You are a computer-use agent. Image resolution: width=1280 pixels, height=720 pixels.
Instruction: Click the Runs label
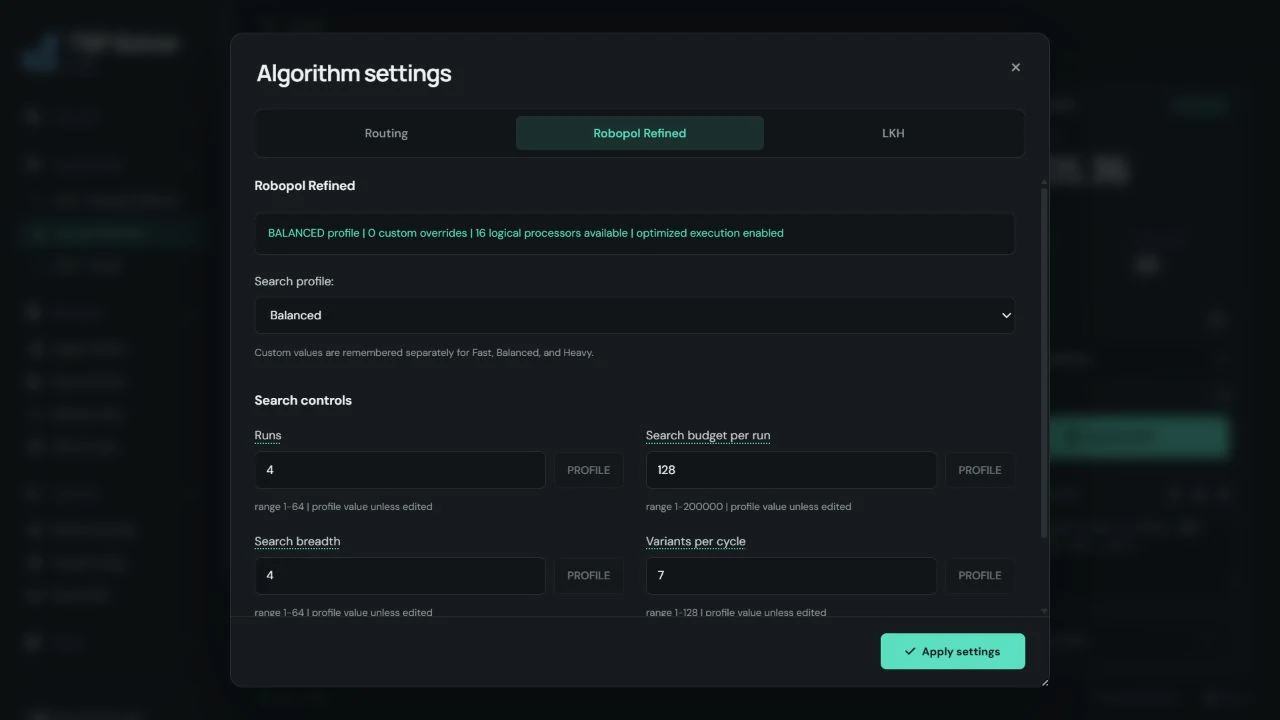268,435
